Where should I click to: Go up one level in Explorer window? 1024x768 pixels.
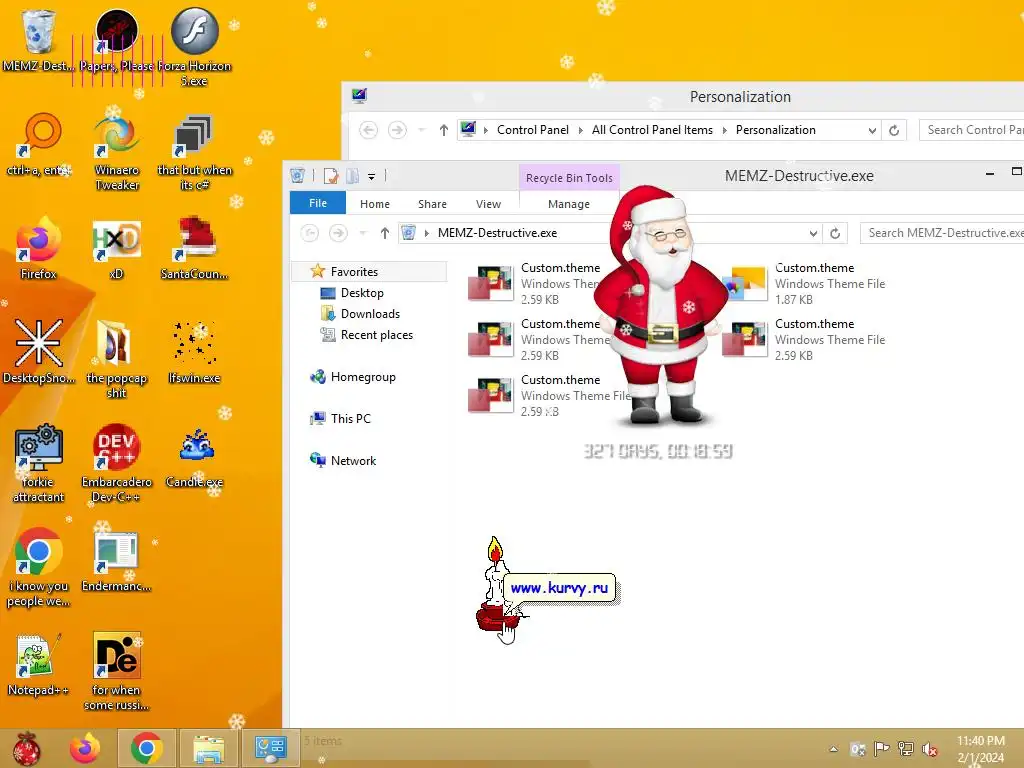click(x=385, y=233)
